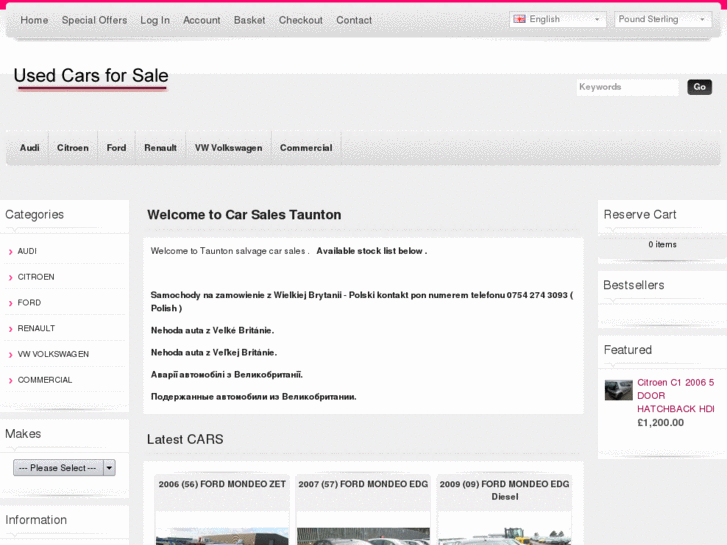Image resolution: width=727 pixels, height=545 pixels.
Task: Open the English language dropdown
Action: pyautogui.click(x=557, y=19)
